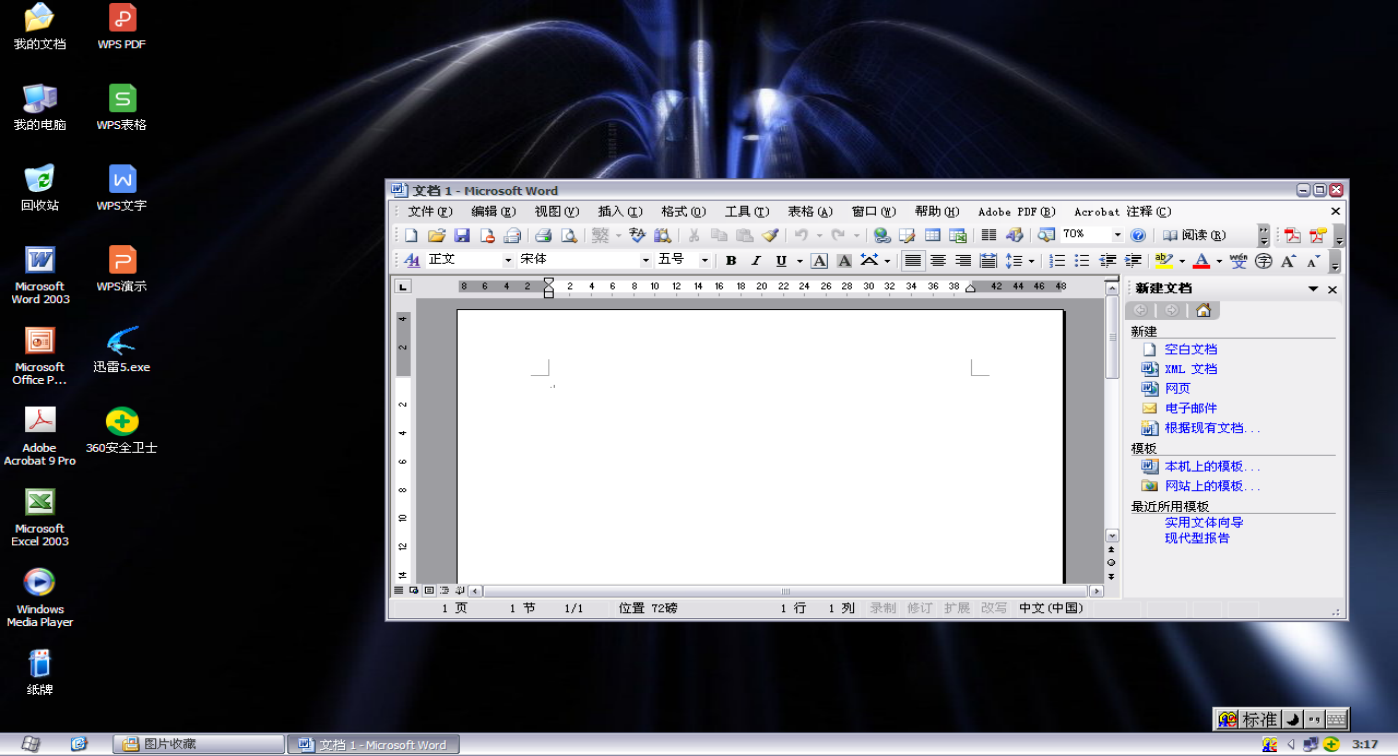Click the Convert to Adobe PDF icon
This screenshot has height=756, width=1398.
pyautogui.click(x=1293, y=236)
